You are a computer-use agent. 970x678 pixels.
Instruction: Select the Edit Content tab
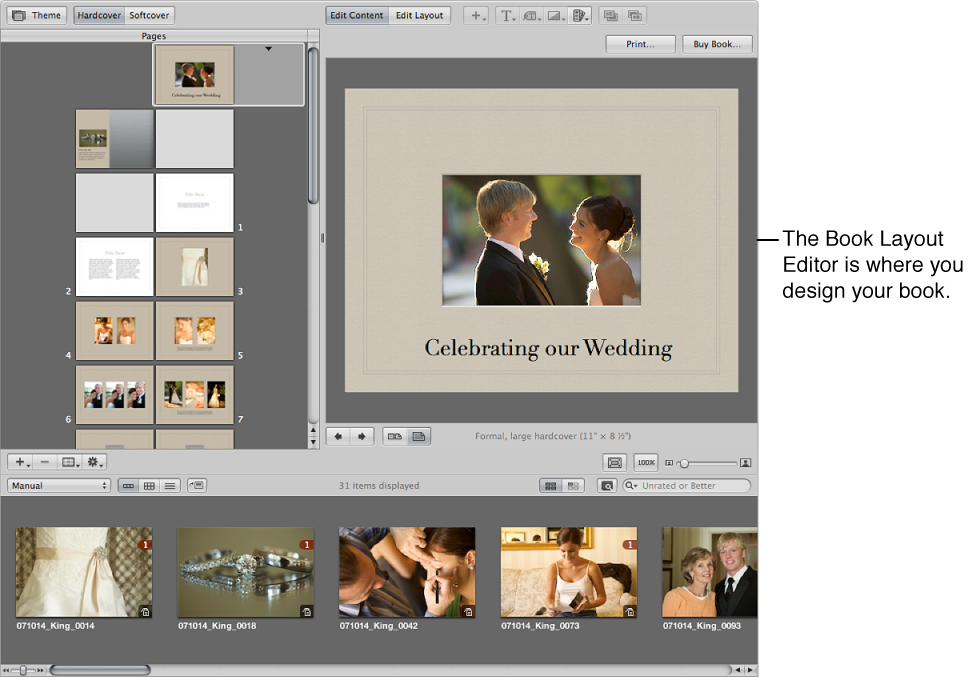(x=357, y=15)
